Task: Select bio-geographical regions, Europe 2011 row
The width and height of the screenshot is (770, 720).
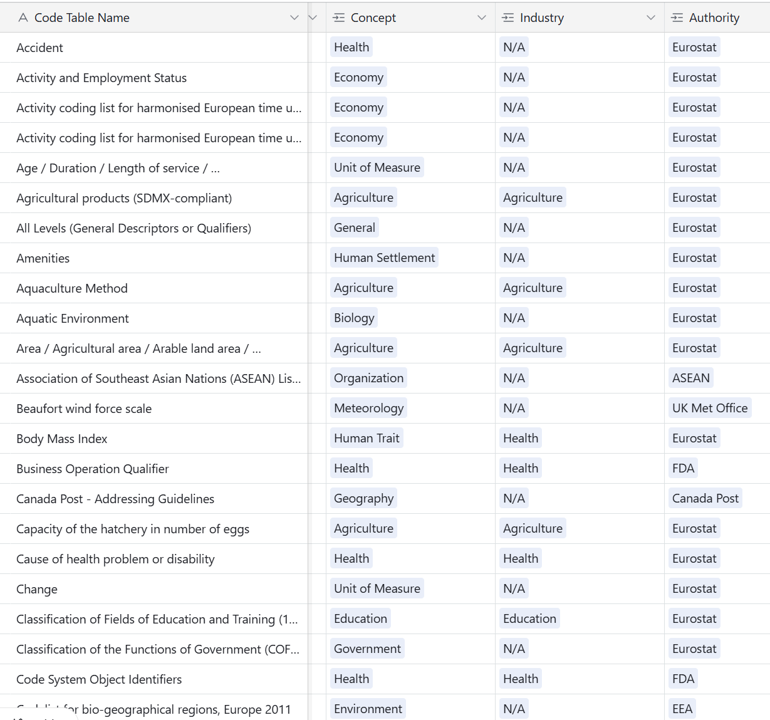Action: pos(153,709)
